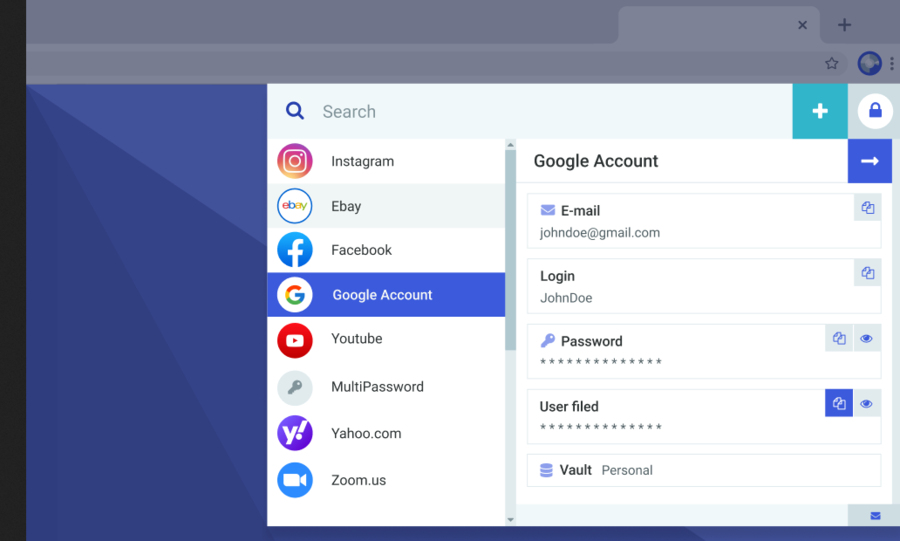Screen dimensions: 900x541
Task: Reveal the hidden Password value
Action: click(x=866, y=339)
